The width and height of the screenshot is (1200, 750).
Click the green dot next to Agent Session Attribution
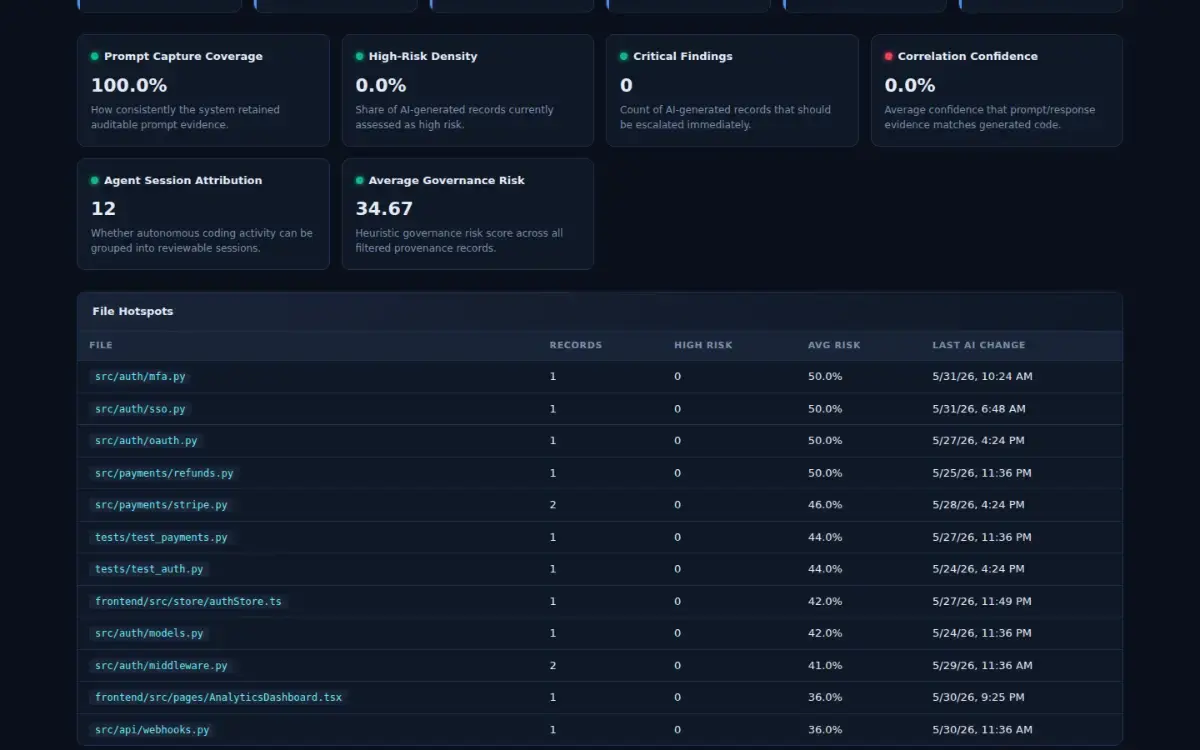(x=95, y=180)
